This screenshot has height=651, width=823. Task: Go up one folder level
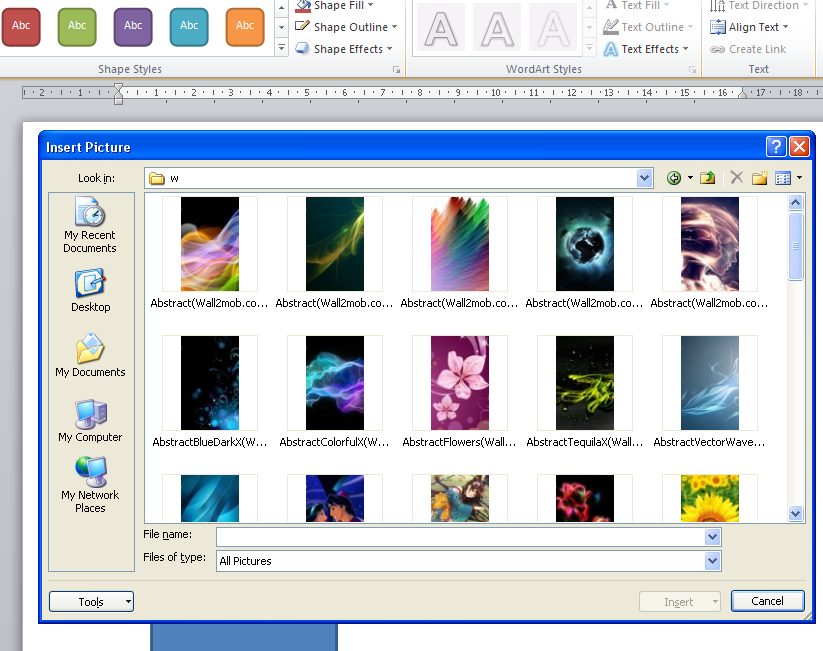pos(708,178)
